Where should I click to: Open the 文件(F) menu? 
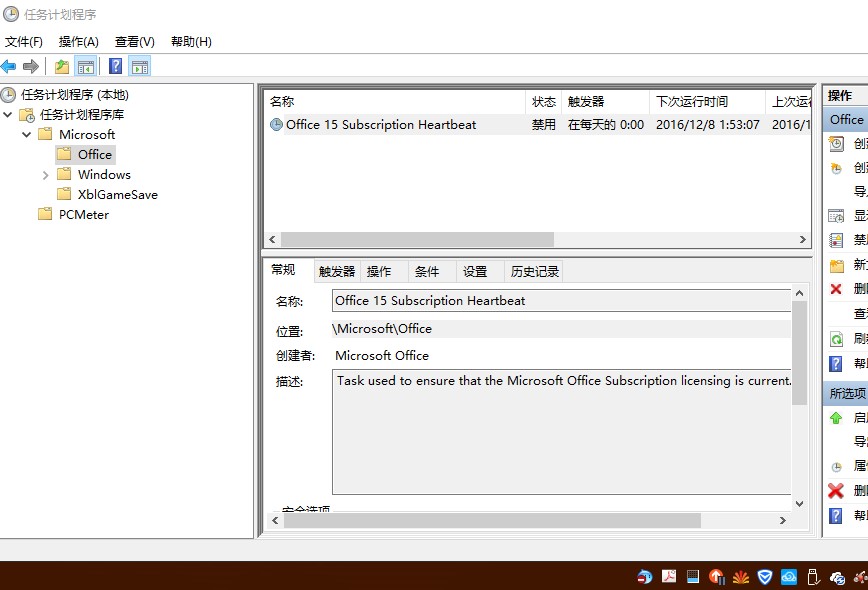coord(24,42)
